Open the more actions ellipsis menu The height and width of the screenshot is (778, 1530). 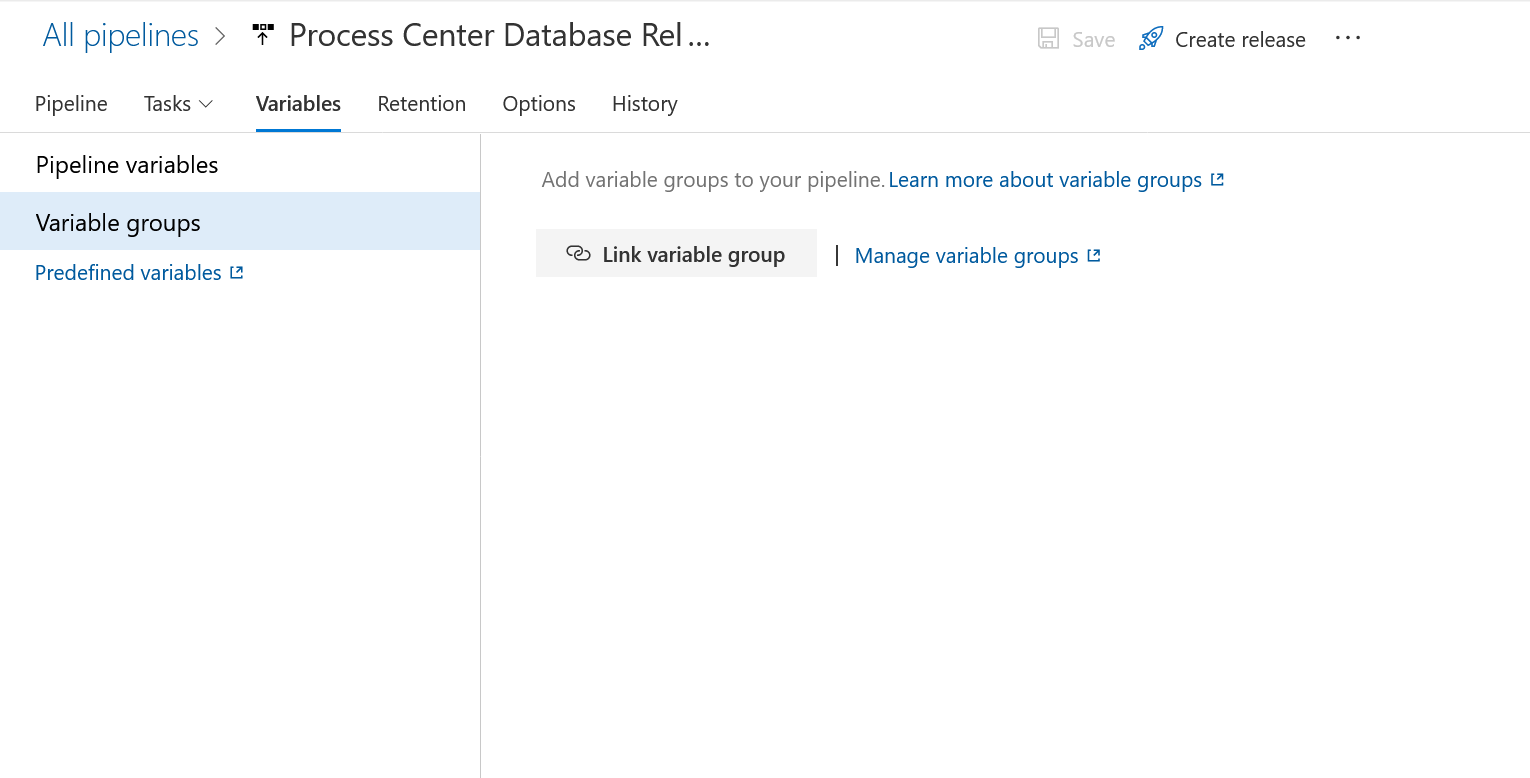pyautogui.click(x=1348, y=38)
